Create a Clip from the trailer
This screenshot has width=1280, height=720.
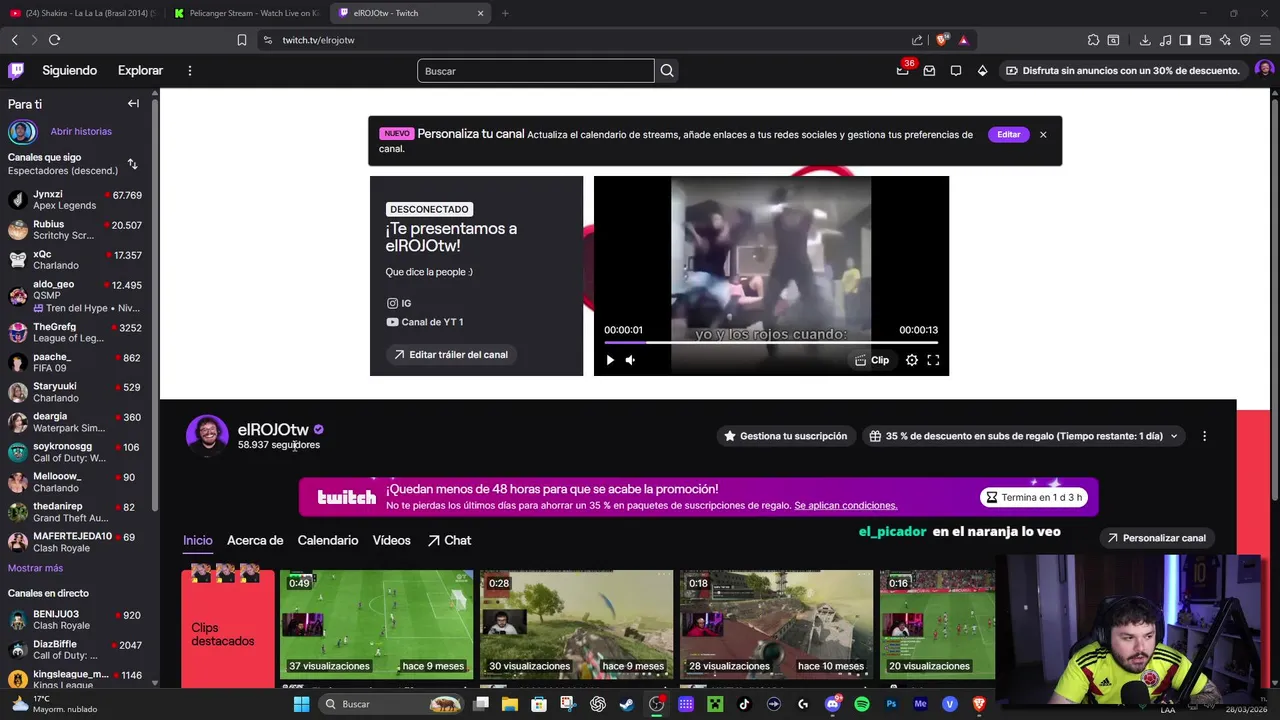click(x=872, y=360)
